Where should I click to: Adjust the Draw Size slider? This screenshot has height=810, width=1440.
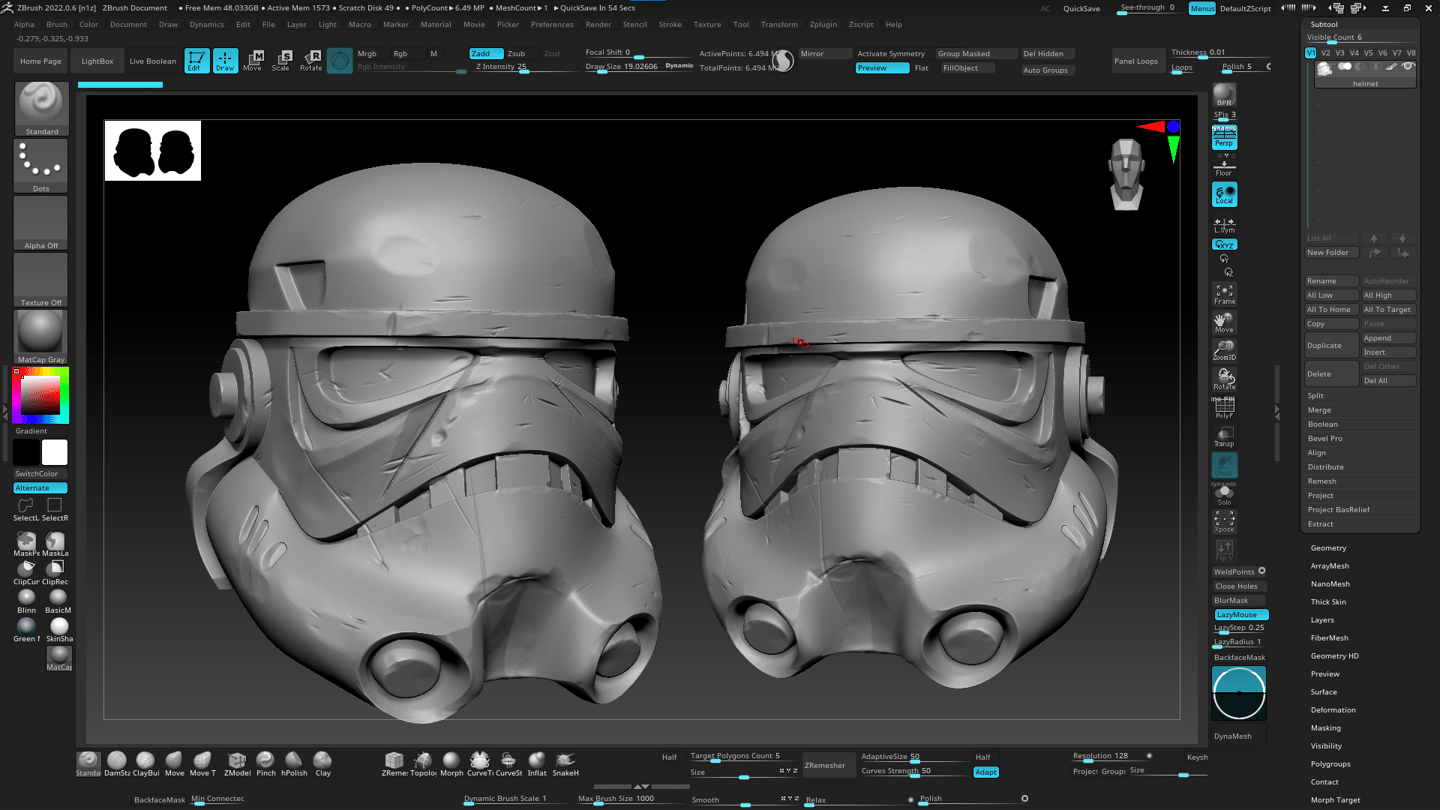click(x=622, y=67)
